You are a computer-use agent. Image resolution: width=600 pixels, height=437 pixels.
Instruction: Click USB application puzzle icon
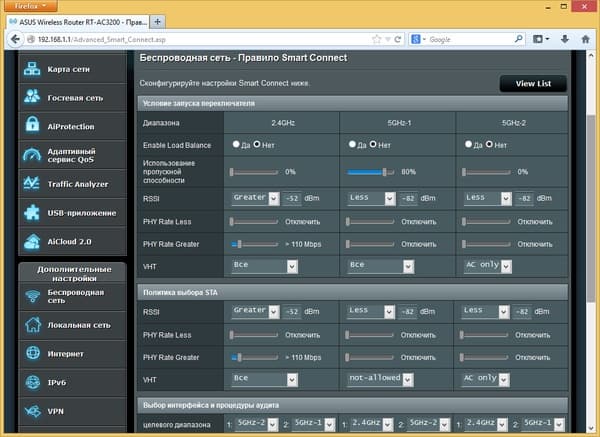32,212
